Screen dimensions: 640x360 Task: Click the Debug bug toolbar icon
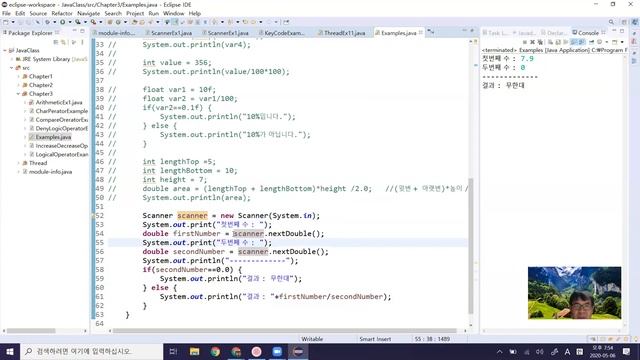(x=47, y=22)
